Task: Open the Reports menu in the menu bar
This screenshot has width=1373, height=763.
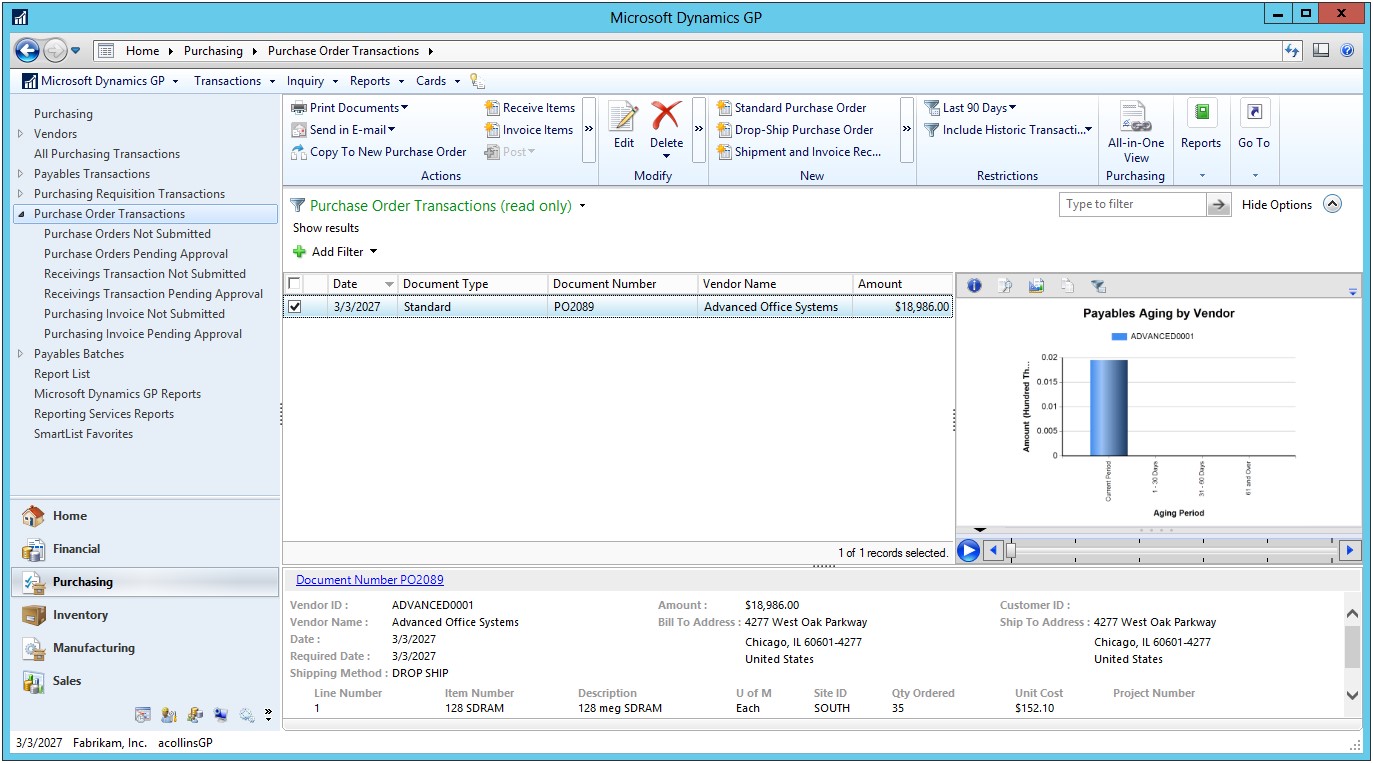Action: pyautogui.click(x=376, y=81)
